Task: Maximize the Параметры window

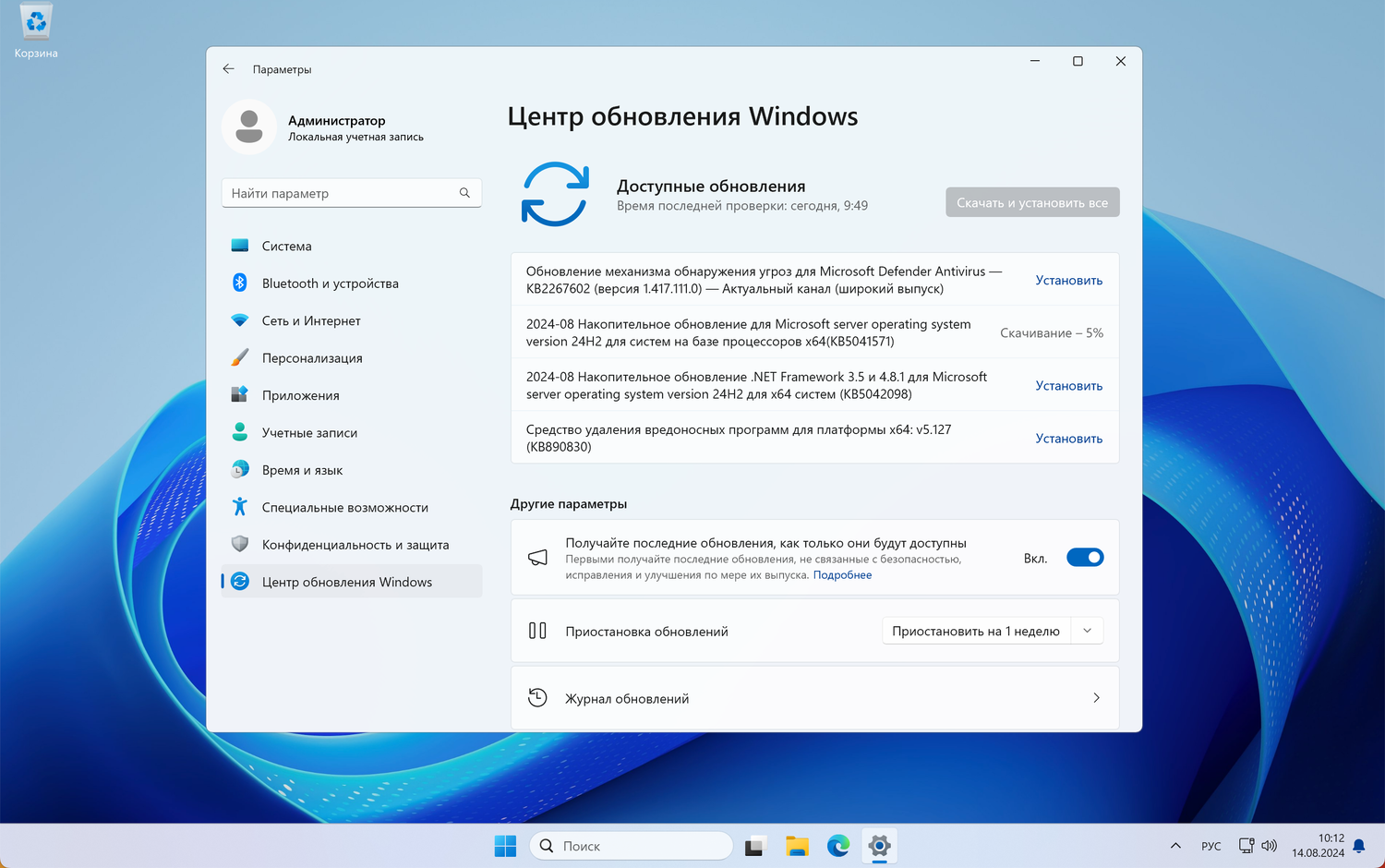Action: [1078, 61]
